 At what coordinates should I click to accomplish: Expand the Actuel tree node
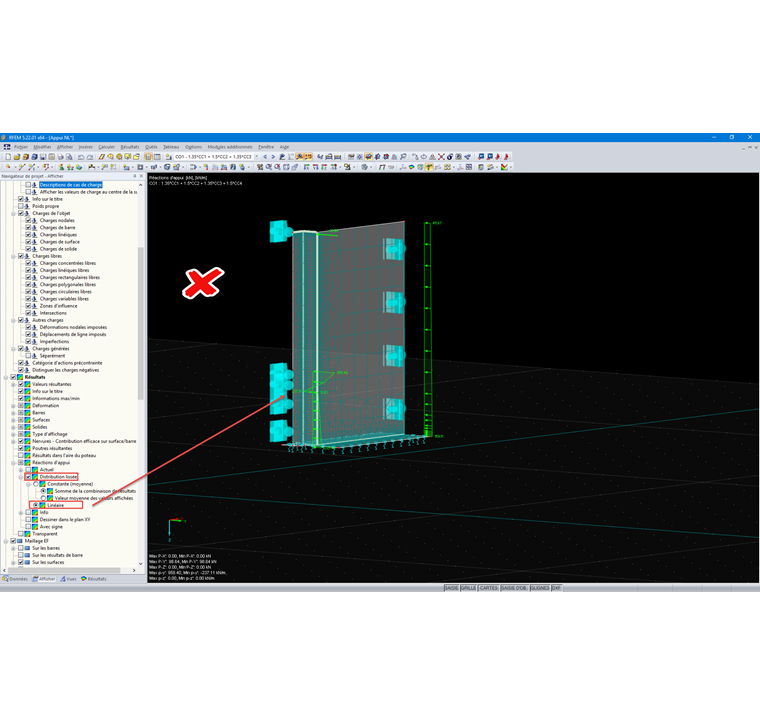point(21,470)
